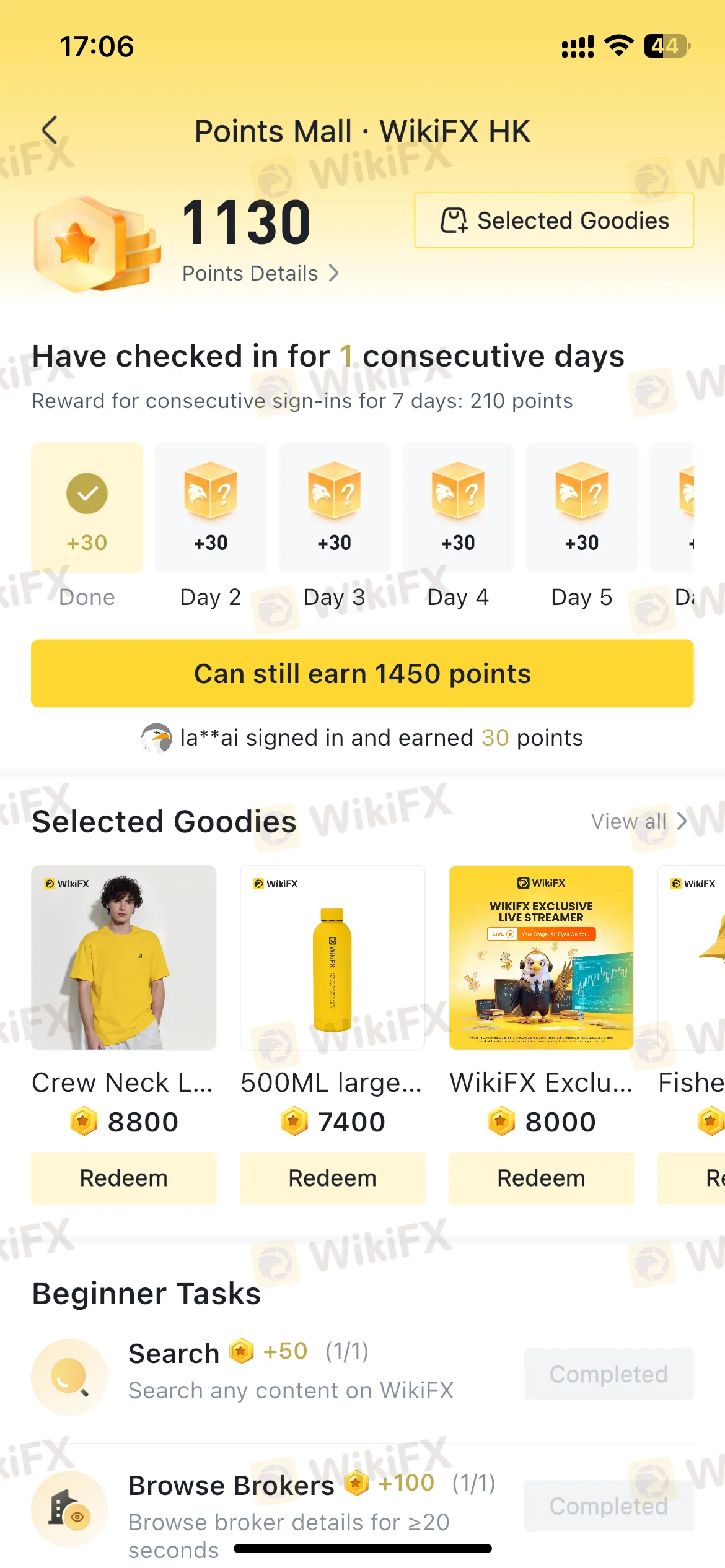Tap the back arrow icon
The width and height of the screenshot is (725, 1568).
(50, 131)
